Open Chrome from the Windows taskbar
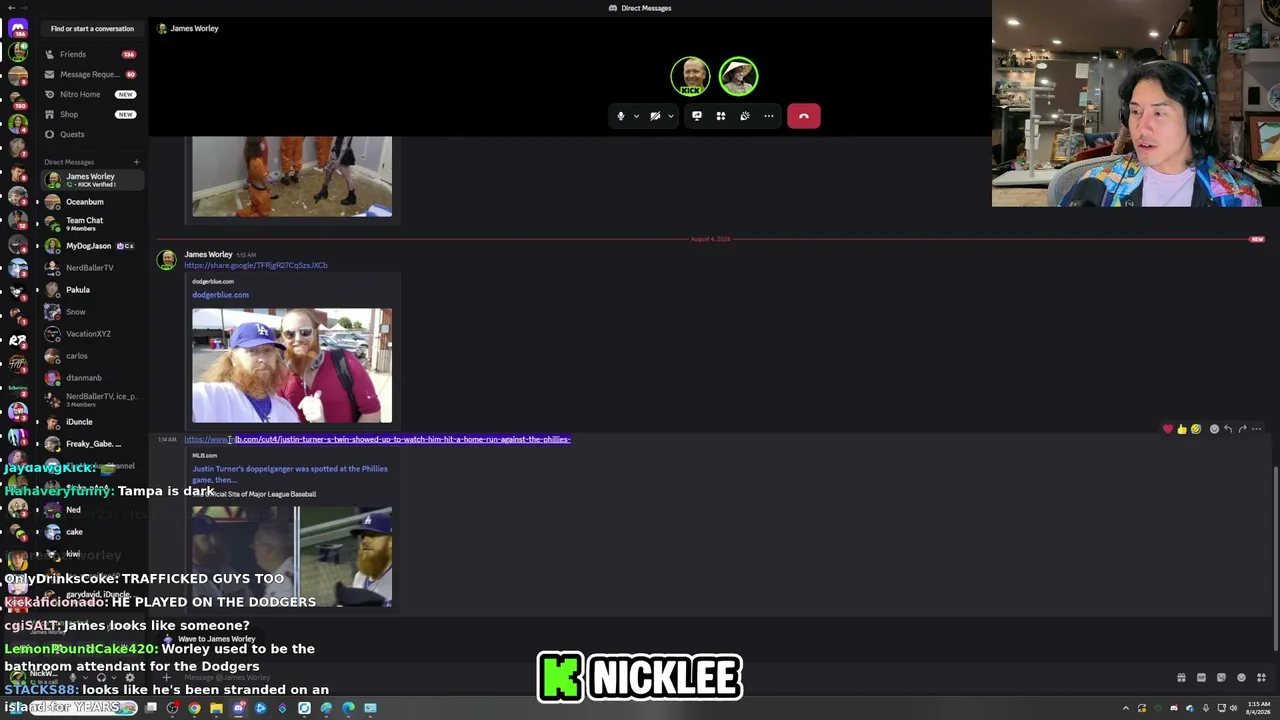1280x720 pixels. 194,709
